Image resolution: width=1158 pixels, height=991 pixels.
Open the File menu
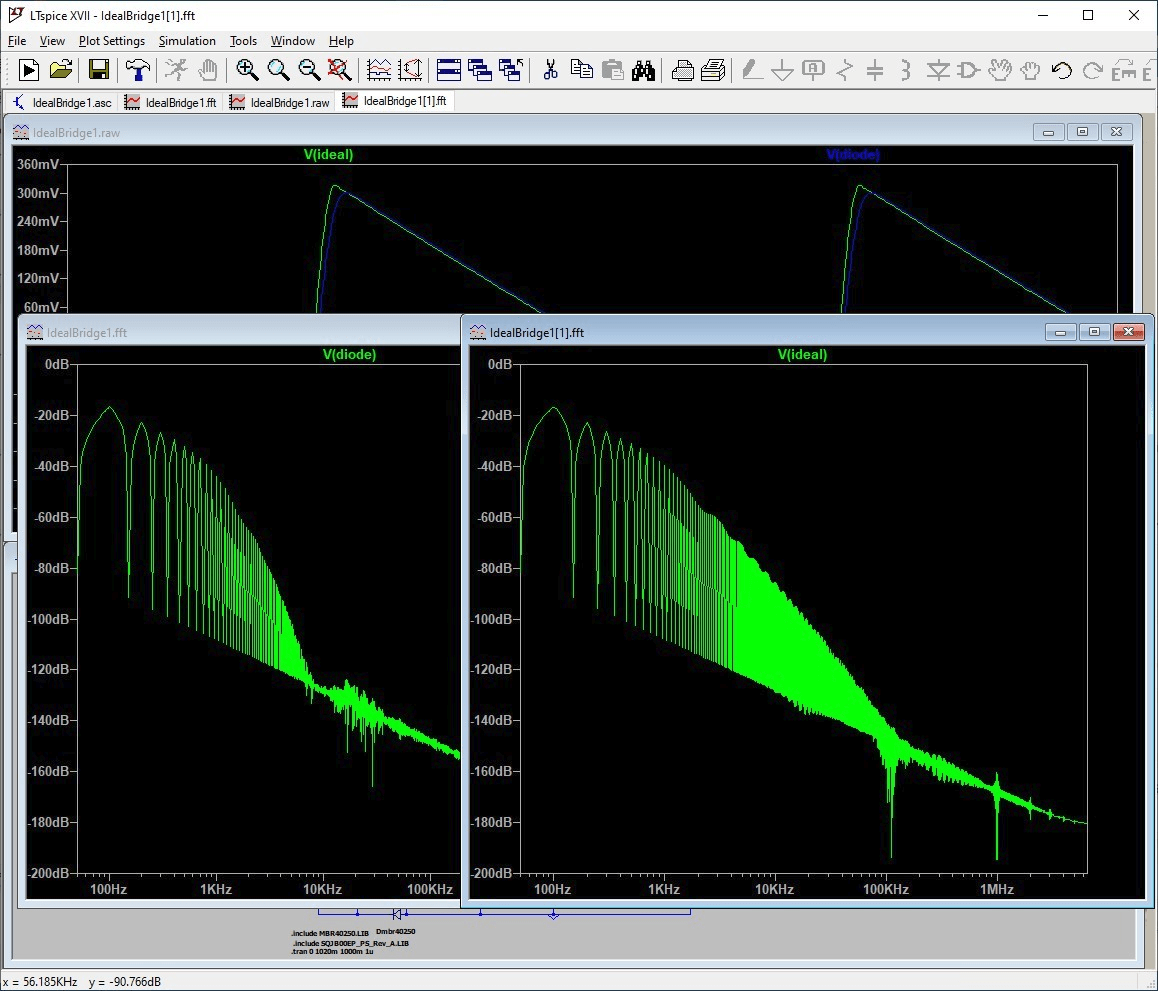(x=16, y=41)
